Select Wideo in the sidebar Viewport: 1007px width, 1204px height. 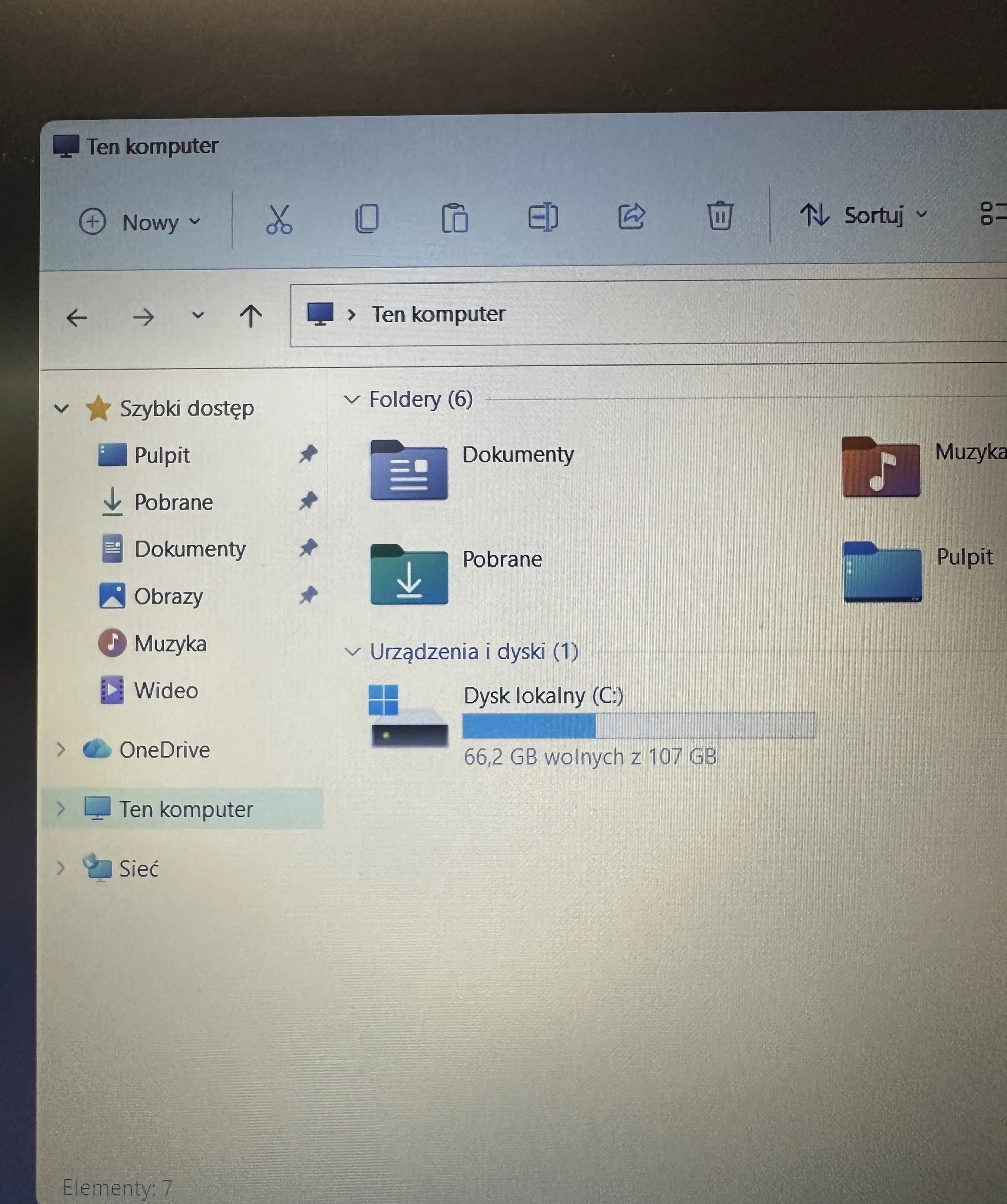point(166,691)
